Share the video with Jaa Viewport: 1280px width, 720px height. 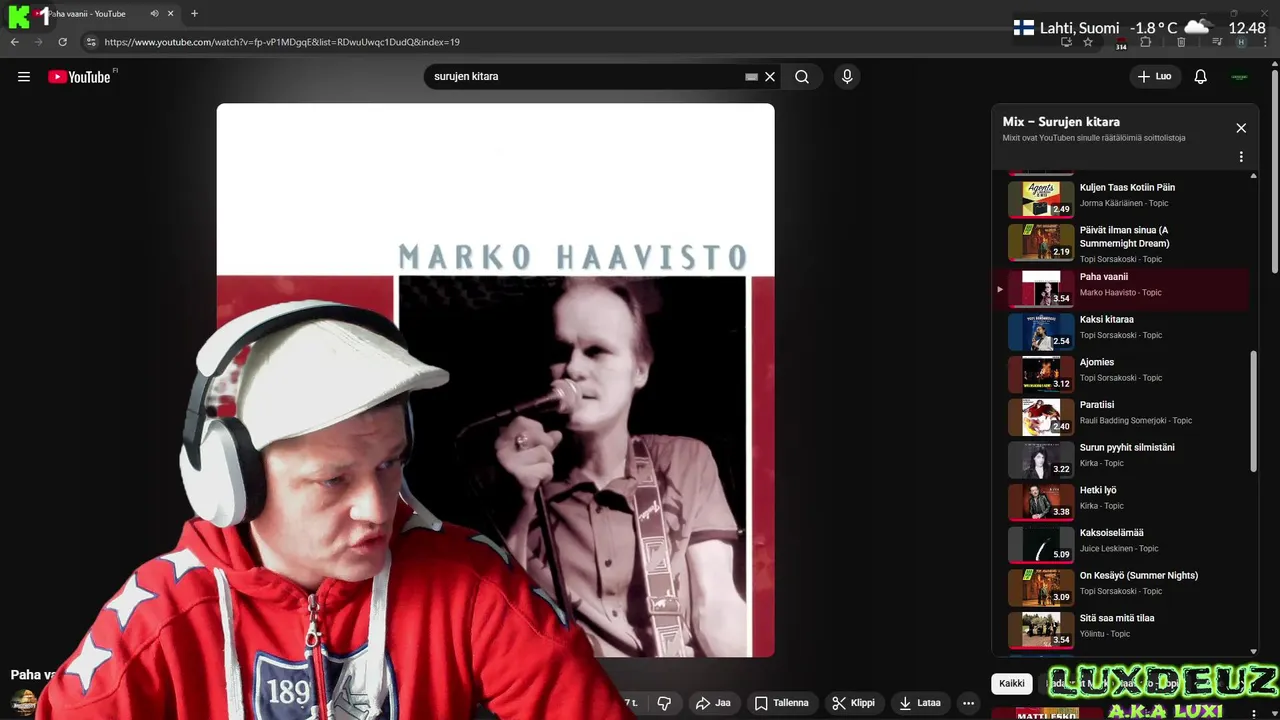(713, 703)
